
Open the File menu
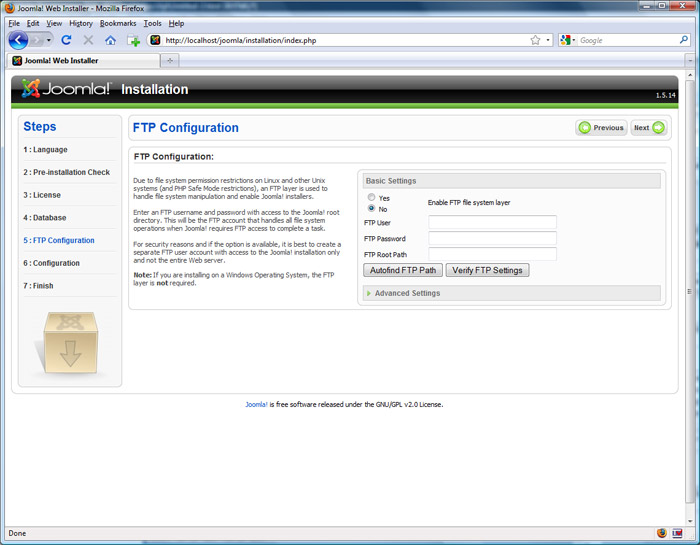coord(14,23)
